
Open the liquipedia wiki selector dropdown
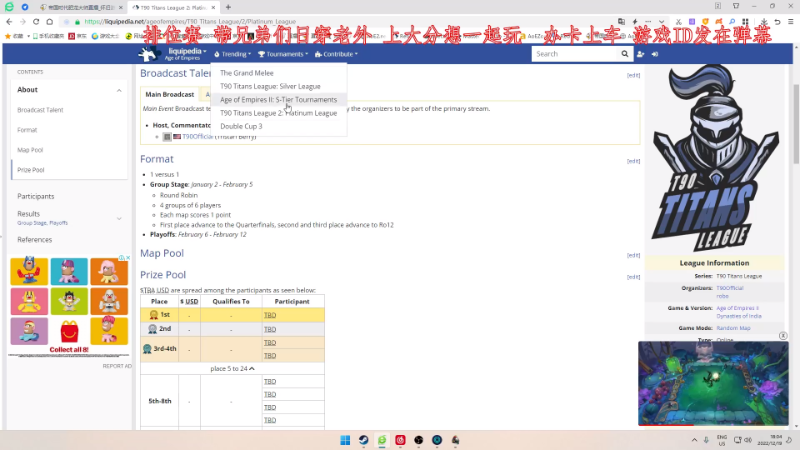187,54
